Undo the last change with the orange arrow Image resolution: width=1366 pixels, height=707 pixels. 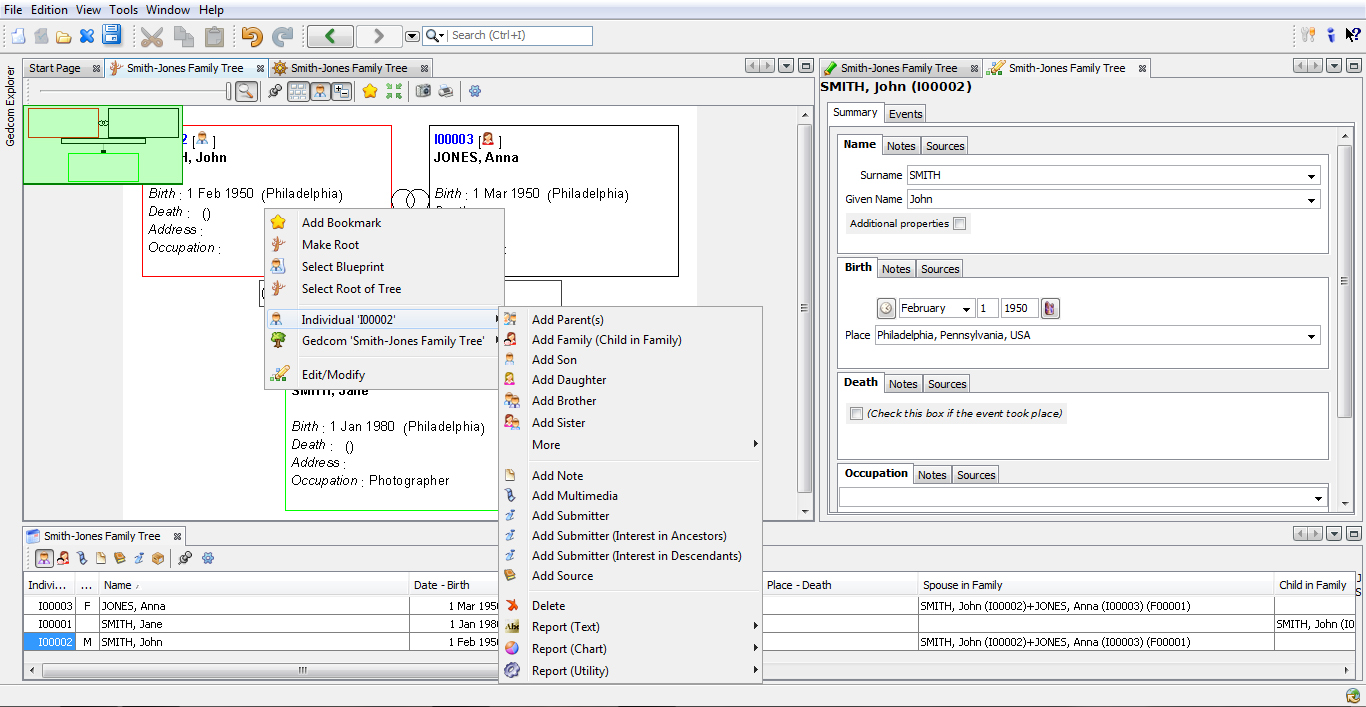(252, 37)
